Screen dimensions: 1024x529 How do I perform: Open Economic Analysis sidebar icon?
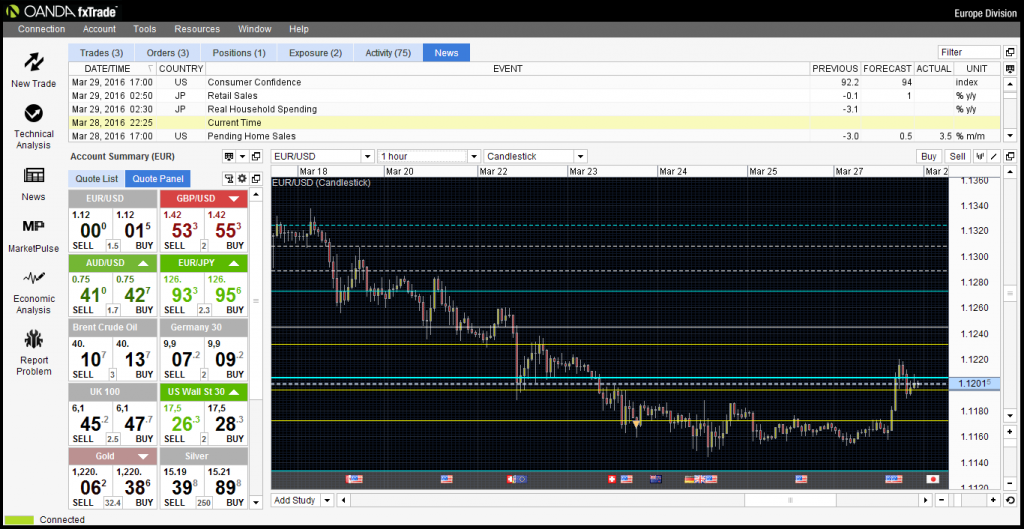pos(33,278)
